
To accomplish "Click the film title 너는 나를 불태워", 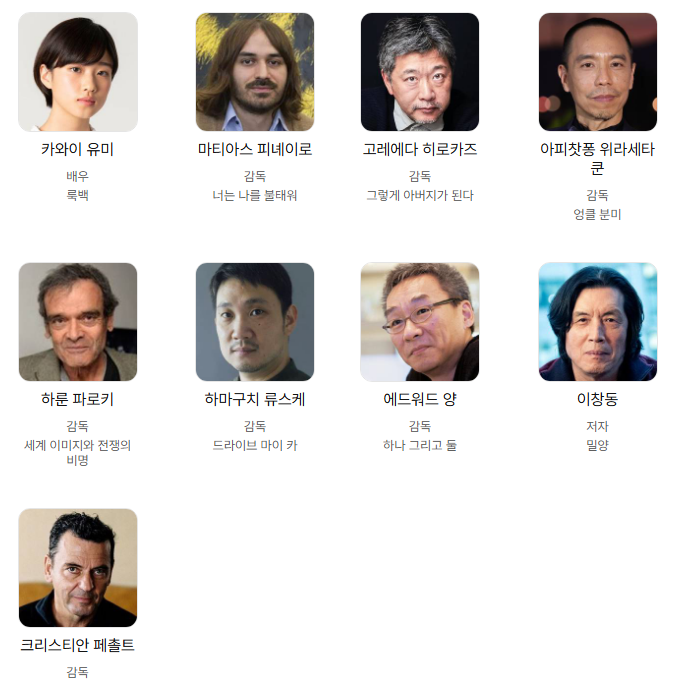I will (x=255, y=195).
